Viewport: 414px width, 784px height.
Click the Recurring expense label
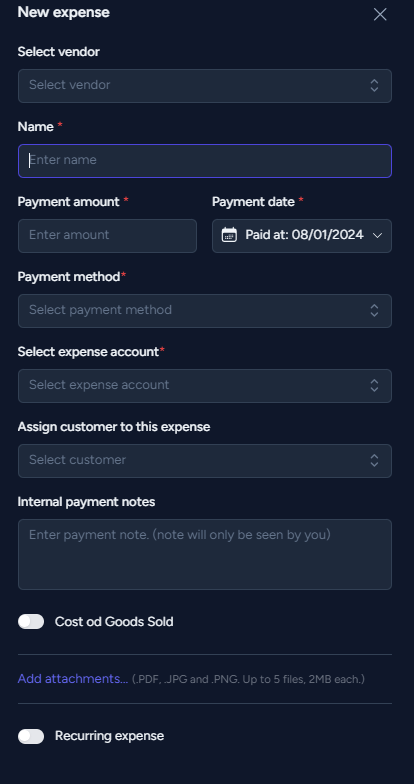(x=110, y=736)
